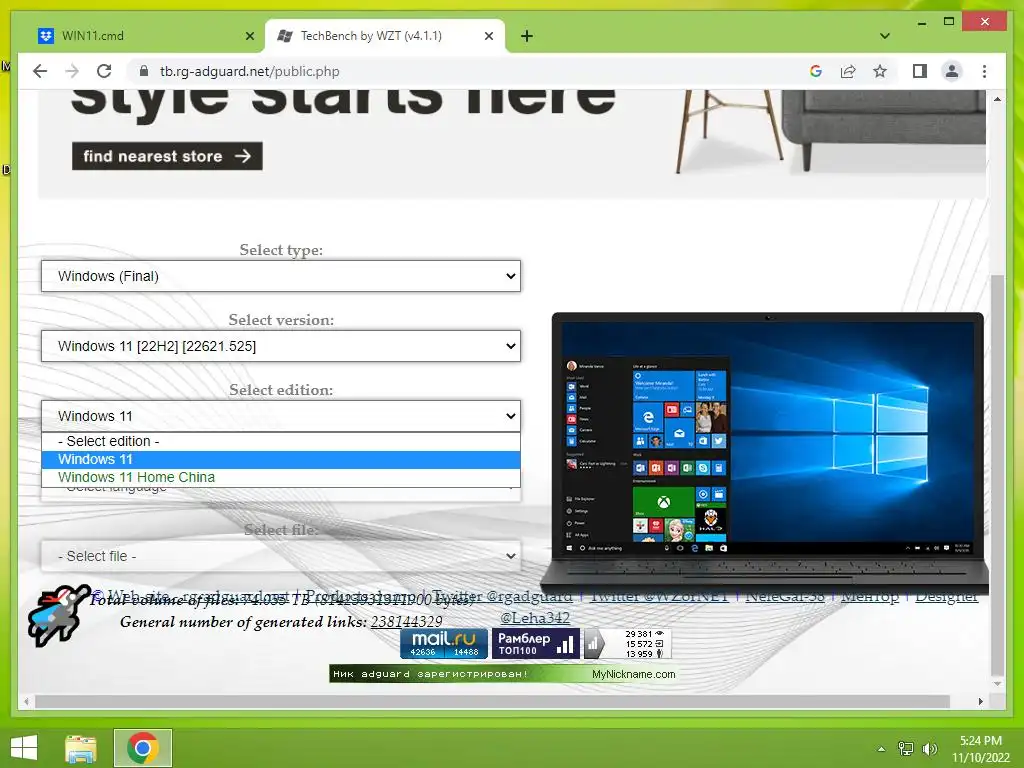Open the Select type dropdown

click(x=281, y=276)
